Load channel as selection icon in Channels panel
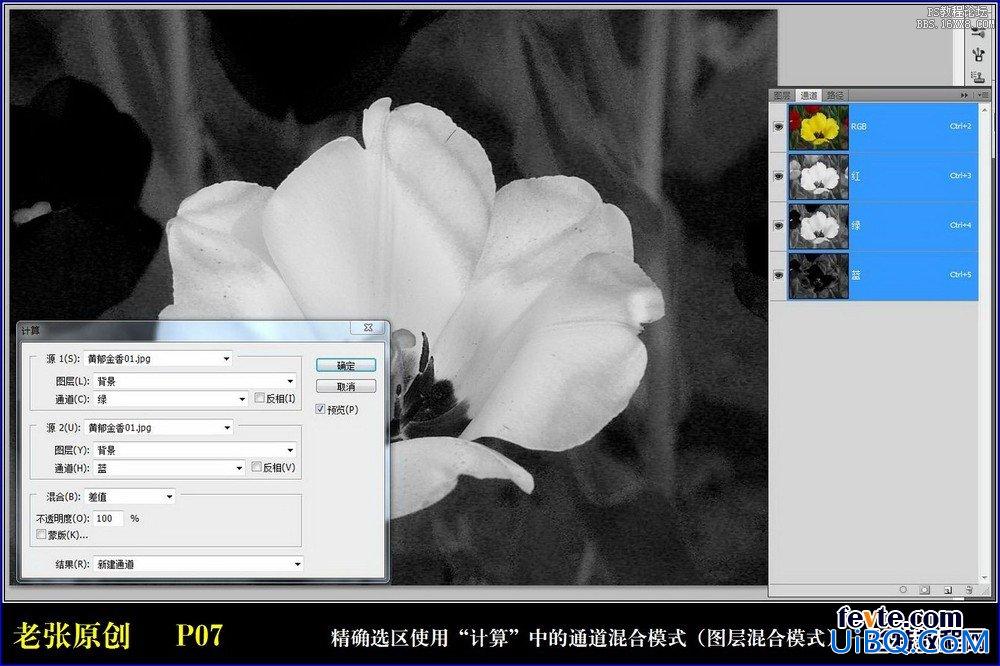The width and height of the screenshot is (1000, 666). (x=903, y=590)
